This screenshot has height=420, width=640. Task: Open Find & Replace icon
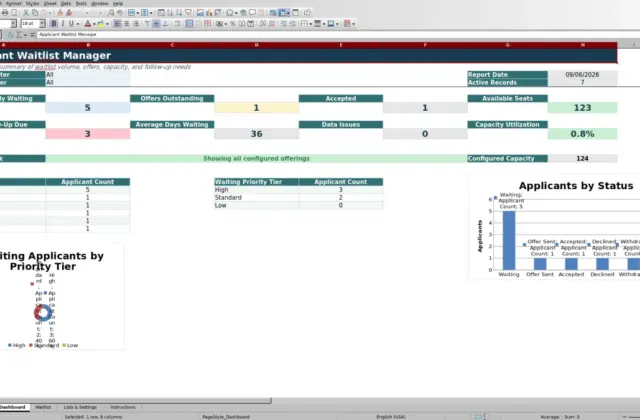pyautogui.click(x=111, y=13)
